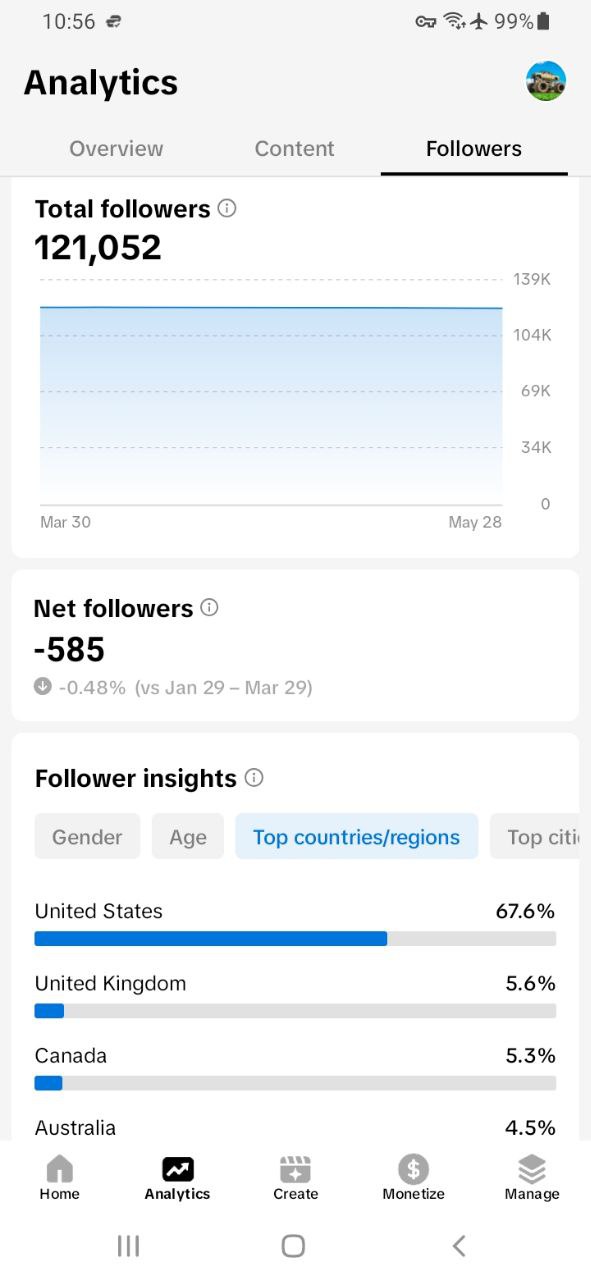Screen dimensions: 591x1280
Task: Open the profile avatar picture
Action: pyautogui.click(x=546, y=81)
